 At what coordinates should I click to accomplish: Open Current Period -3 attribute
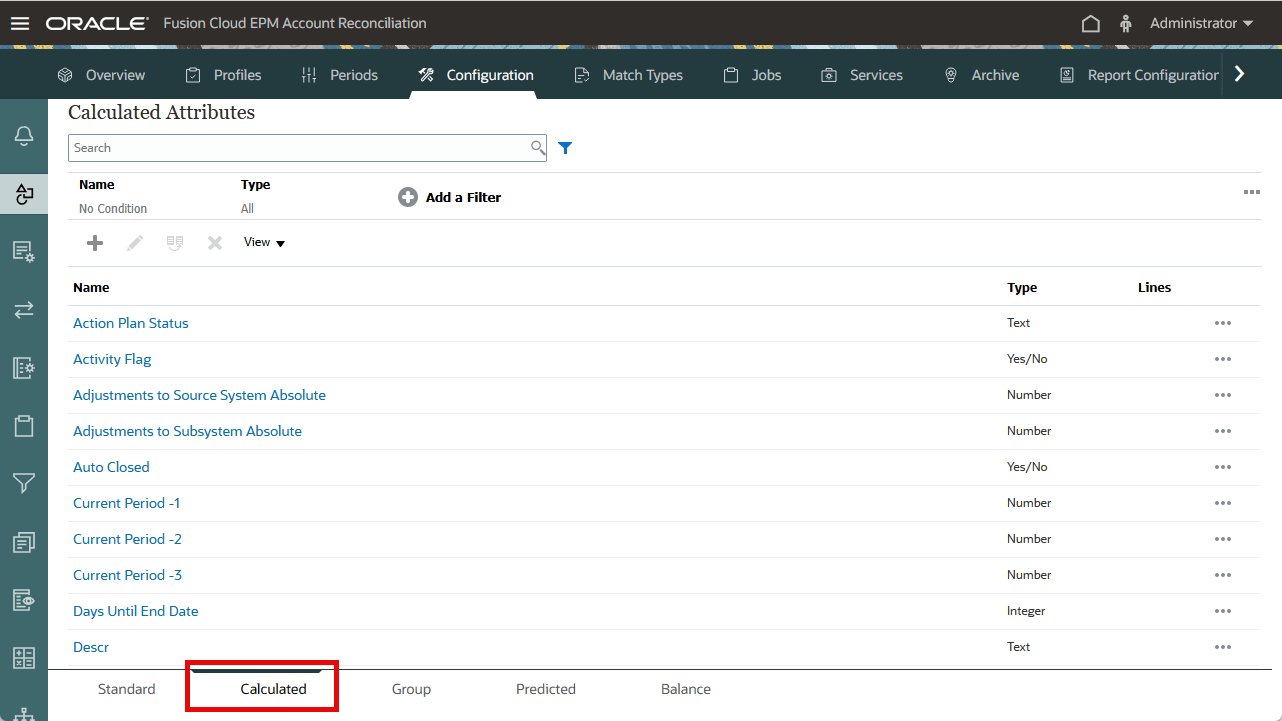127,575
